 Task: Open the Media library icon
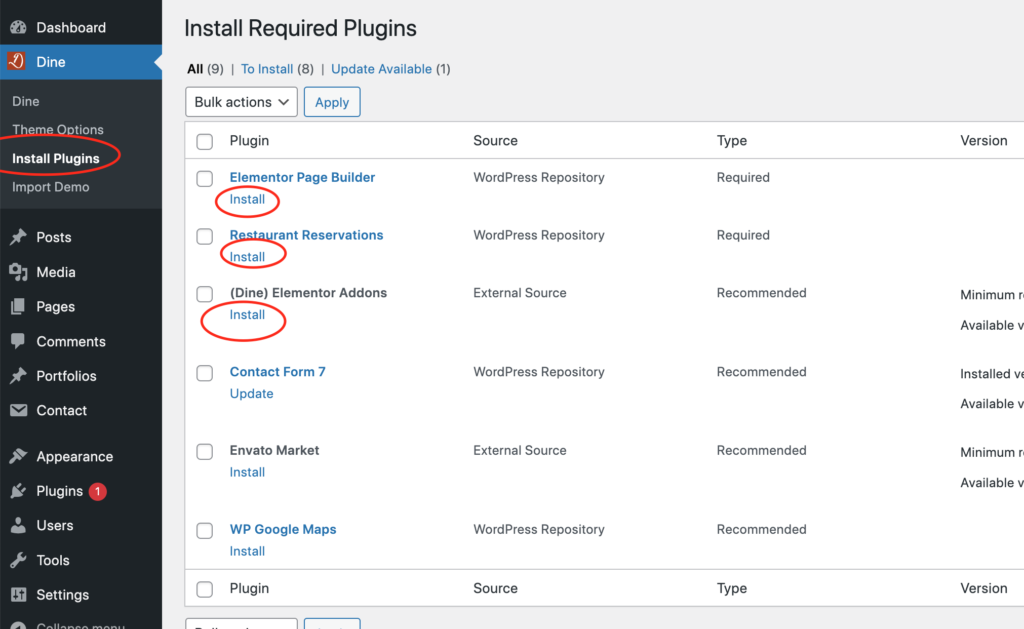coord(18,272)
